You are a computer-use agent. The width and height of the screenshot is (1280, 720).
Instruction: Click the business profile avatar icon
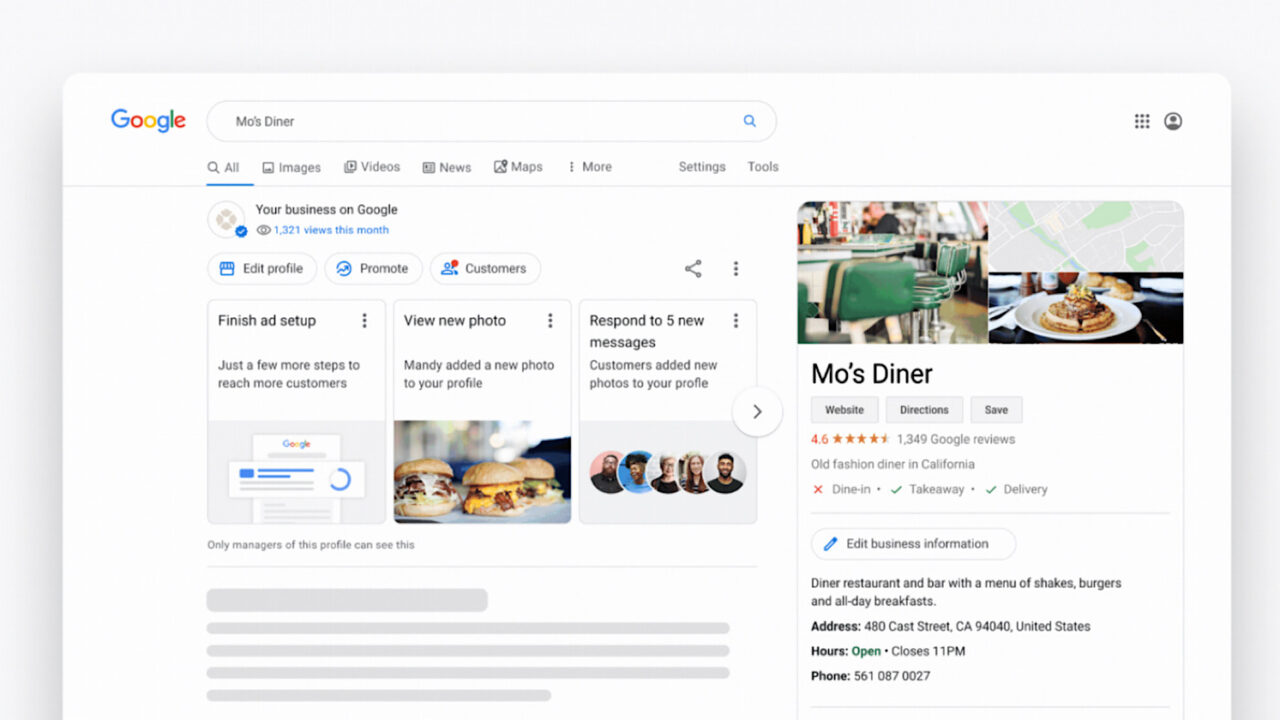click(226, 219)
